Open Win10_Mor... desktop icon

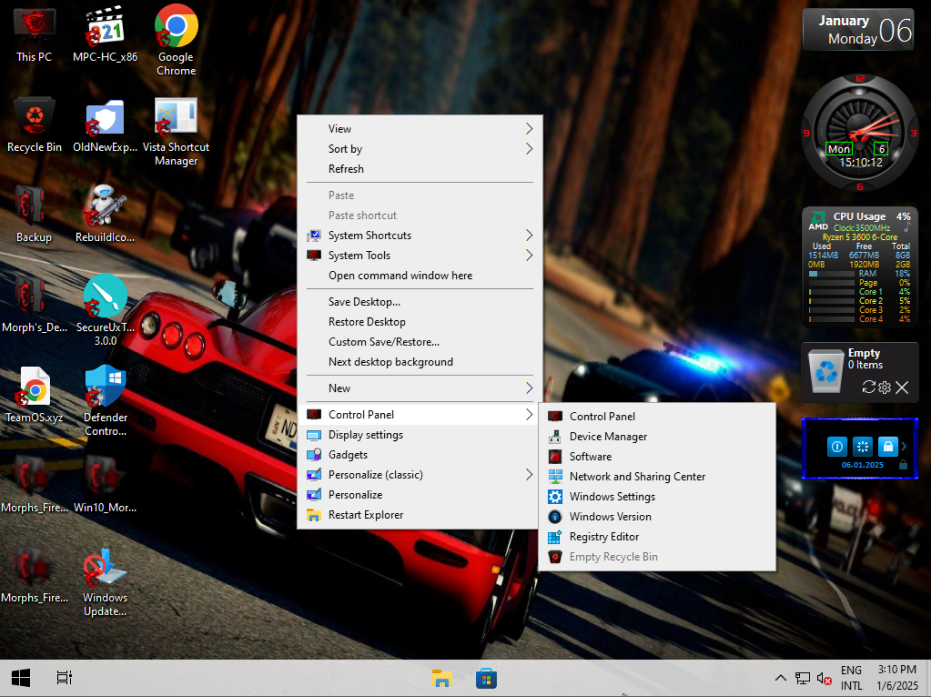pyautogui.click(x=105, y=484)
